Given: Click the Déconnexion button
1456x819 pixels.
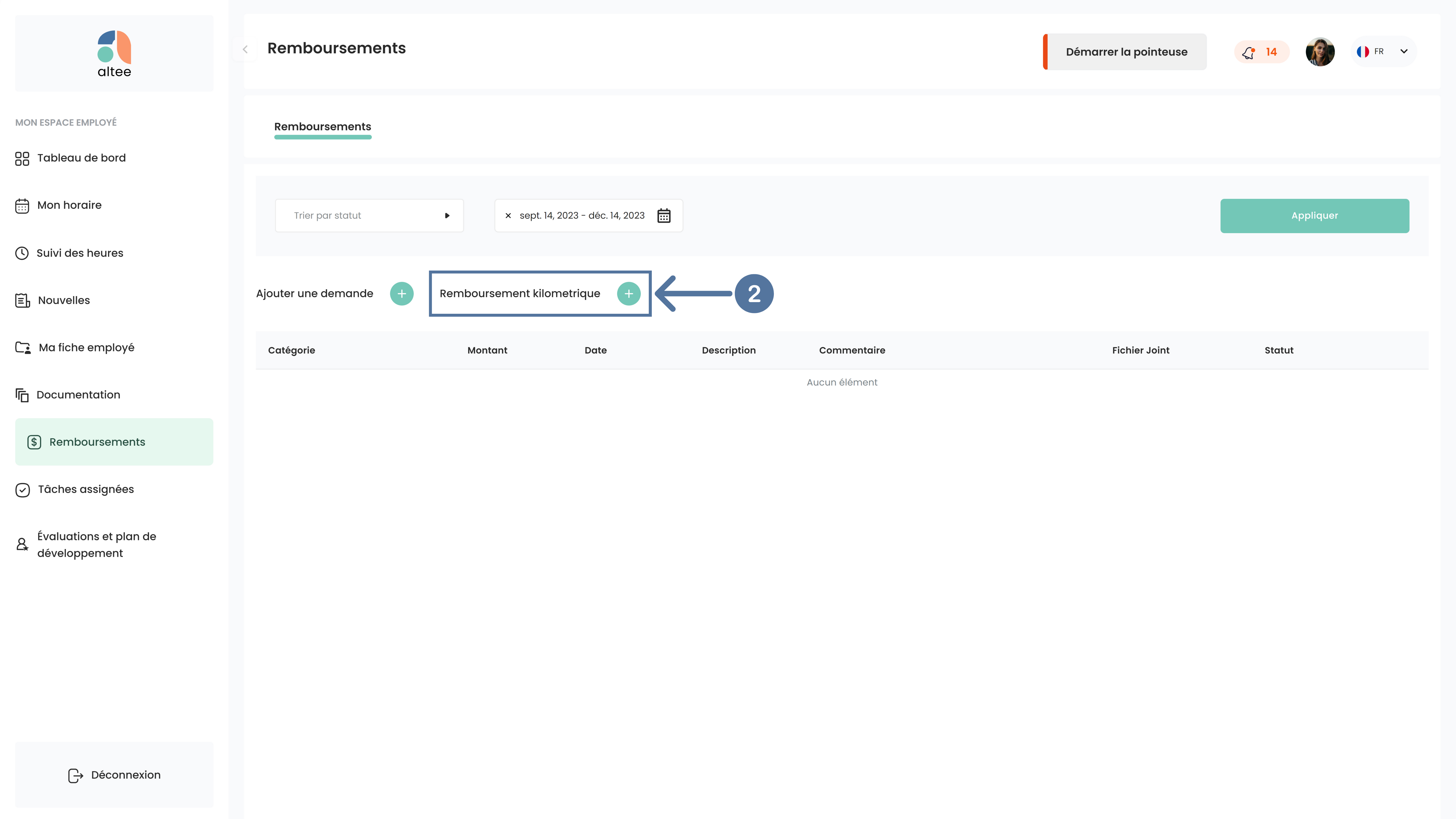Looking at the screenshot, I should tap(114, 775).
